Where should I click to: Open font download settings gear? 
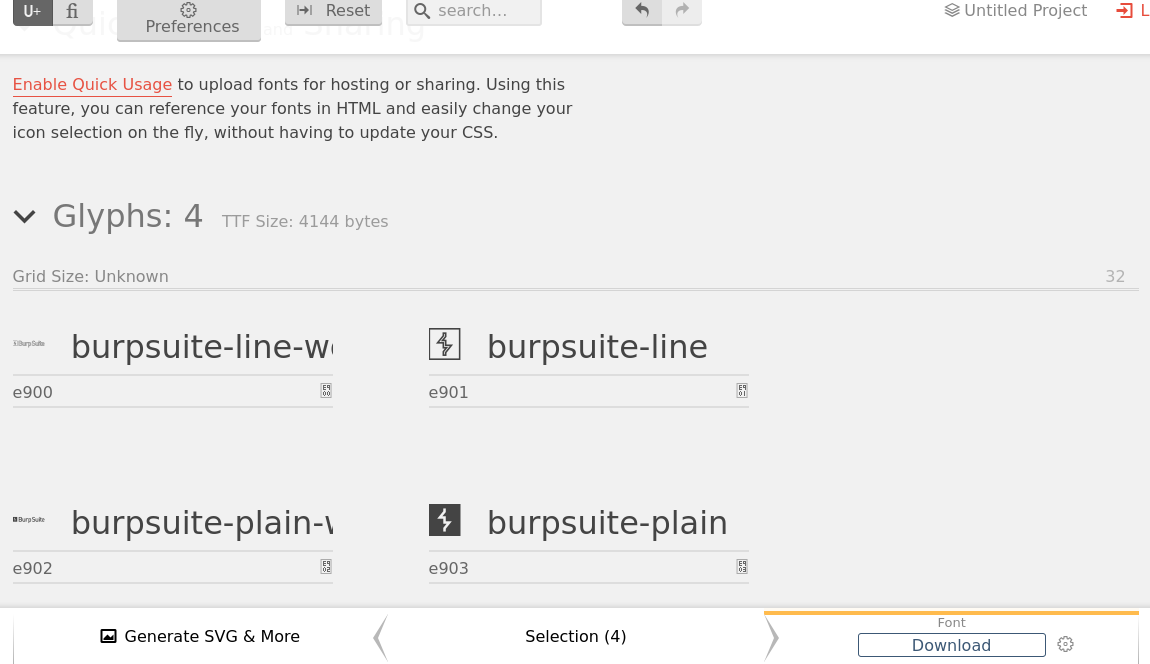click(1066, 644)
